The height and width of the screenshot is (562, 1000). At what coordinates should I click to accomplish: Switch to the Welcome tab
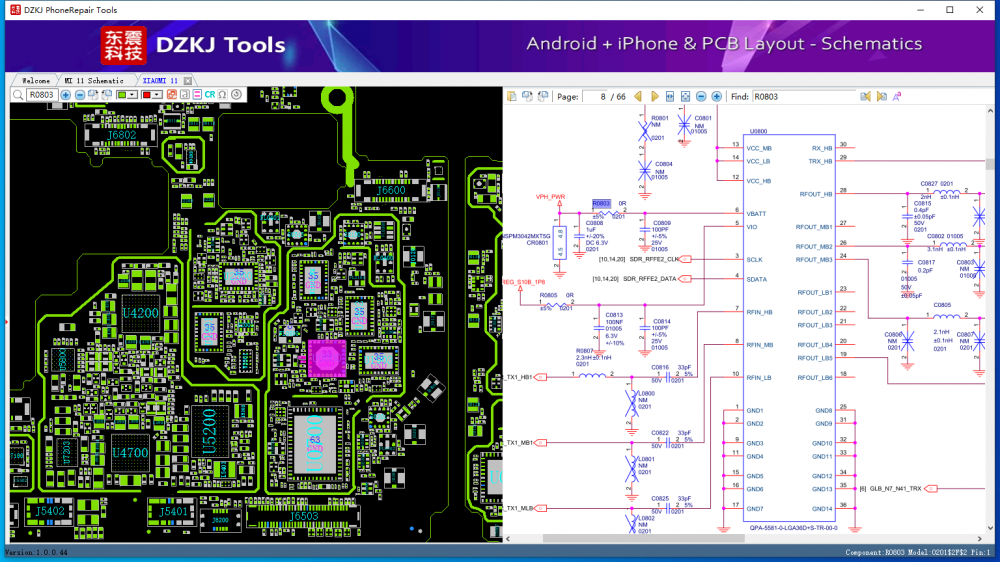[36, 80]
